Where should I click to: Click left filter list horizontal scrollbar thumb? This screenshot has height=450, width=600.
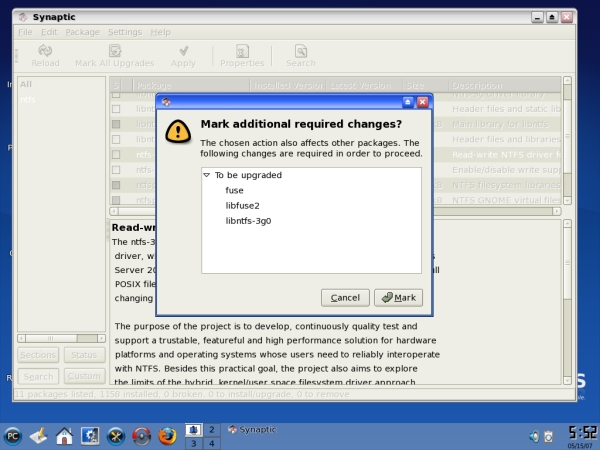(x=51, y=338)
